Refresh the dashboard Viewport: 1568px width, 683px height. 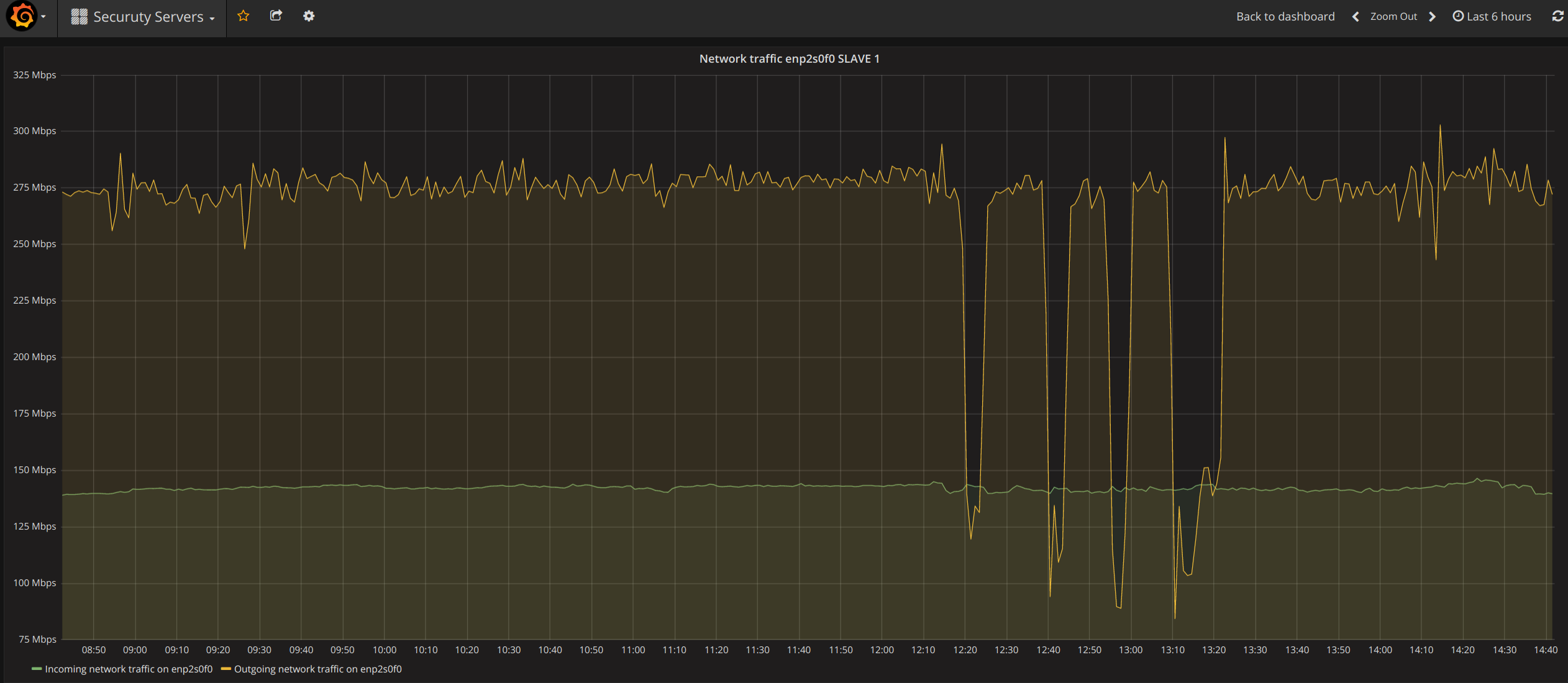tap(1558, 16)
